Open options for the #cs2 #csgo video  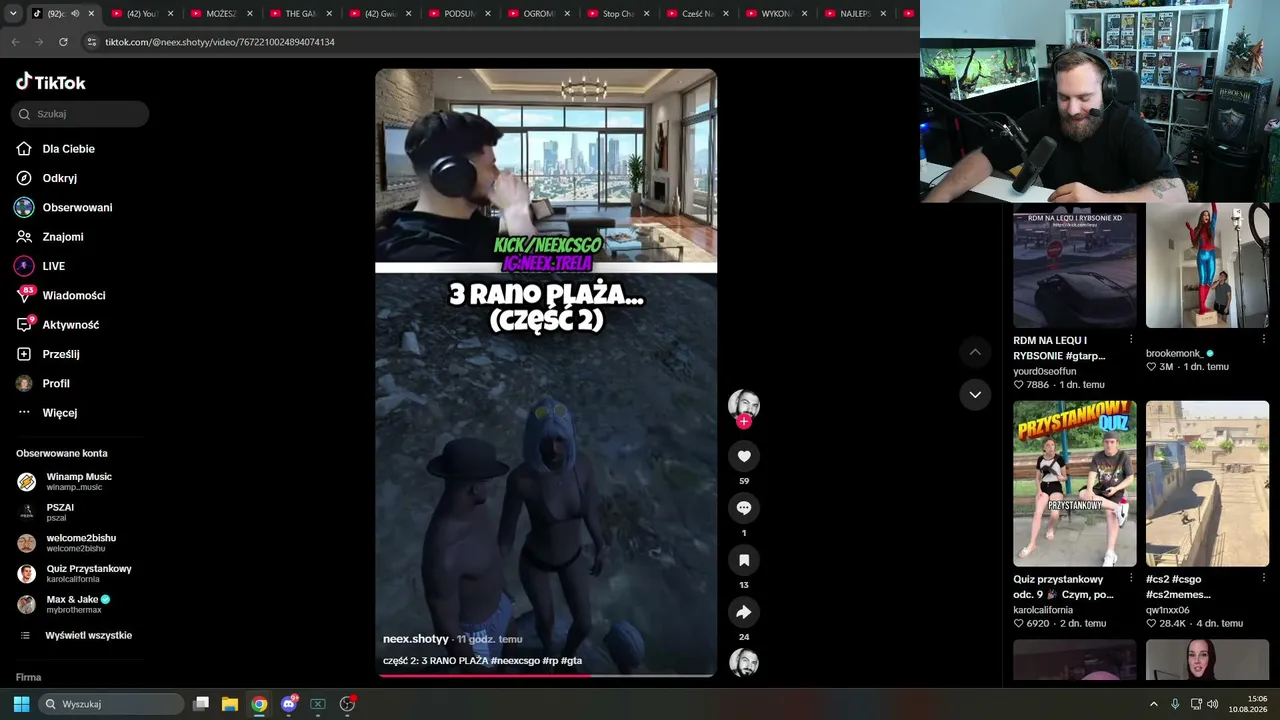point(1263,579)
